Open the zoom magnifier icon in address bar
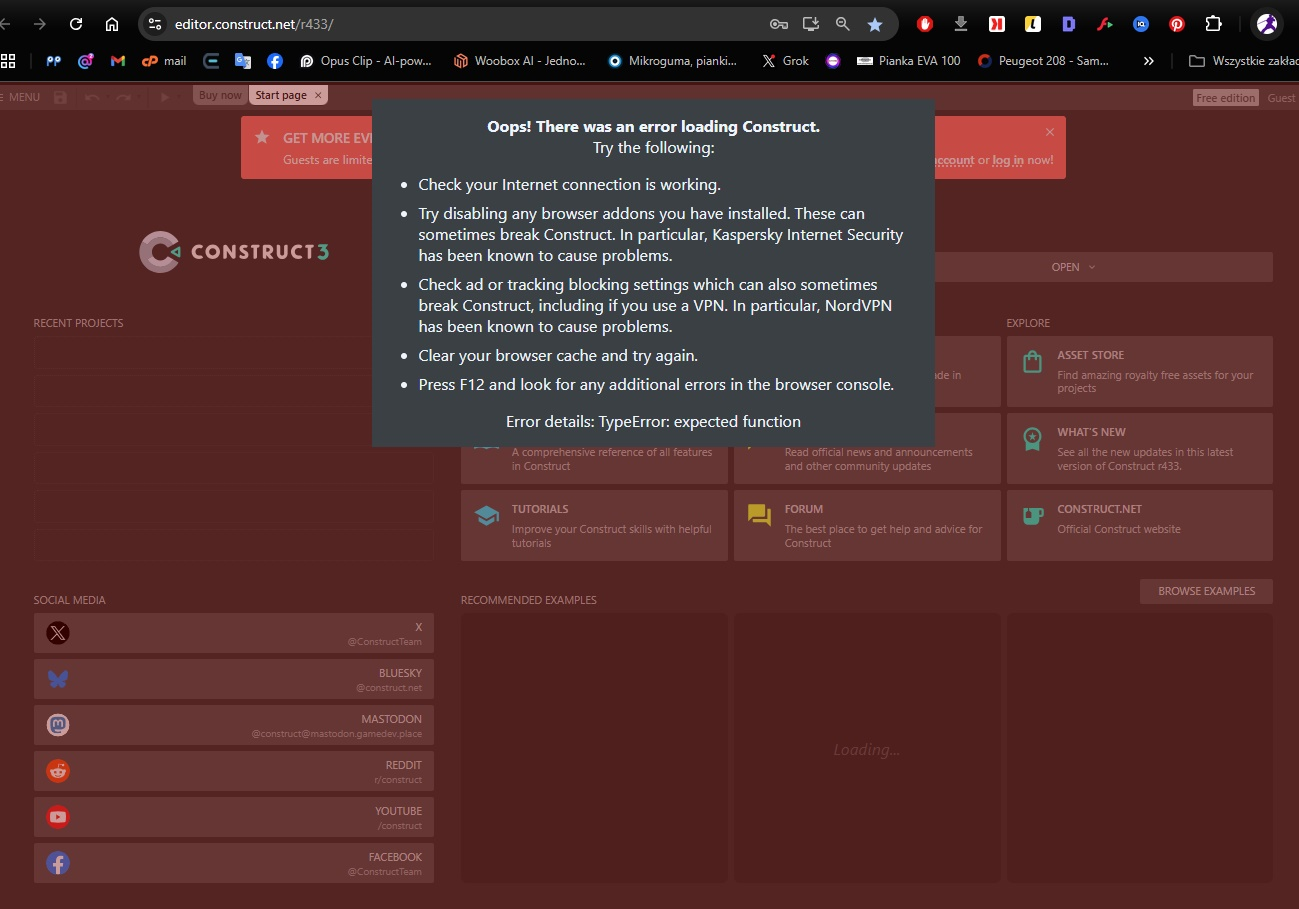 pos(843,24)
